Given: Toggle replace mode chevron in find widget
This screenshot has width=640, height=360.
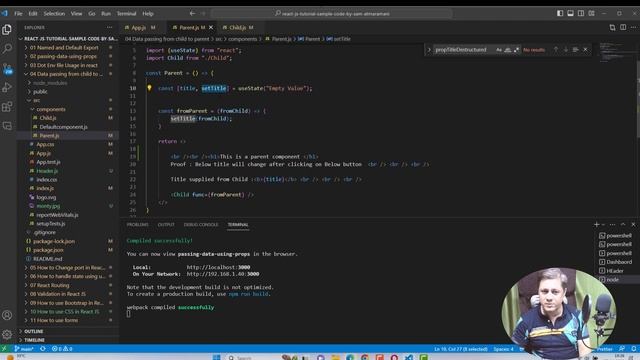Looking at the screenshot, I should coord(429,50).
